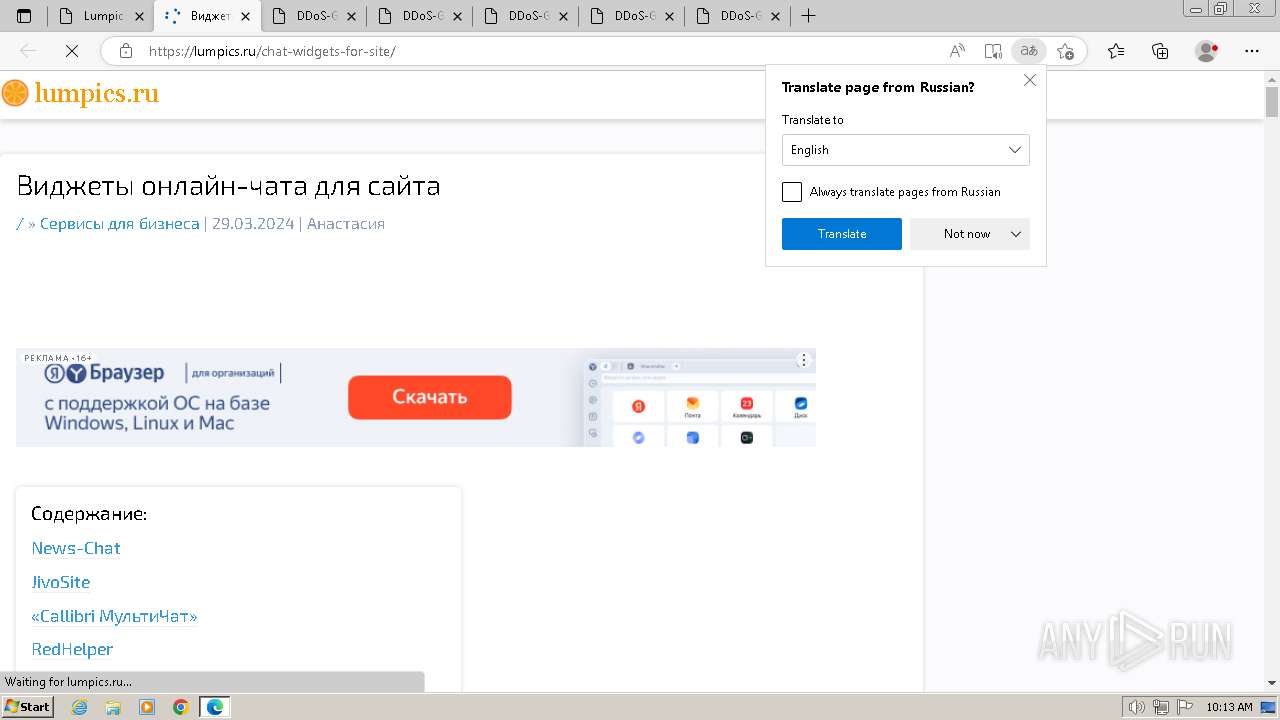The image size is (1280, 720).
Task: Launch Google Chrome from the taskbar
Action: pos(181,707)
